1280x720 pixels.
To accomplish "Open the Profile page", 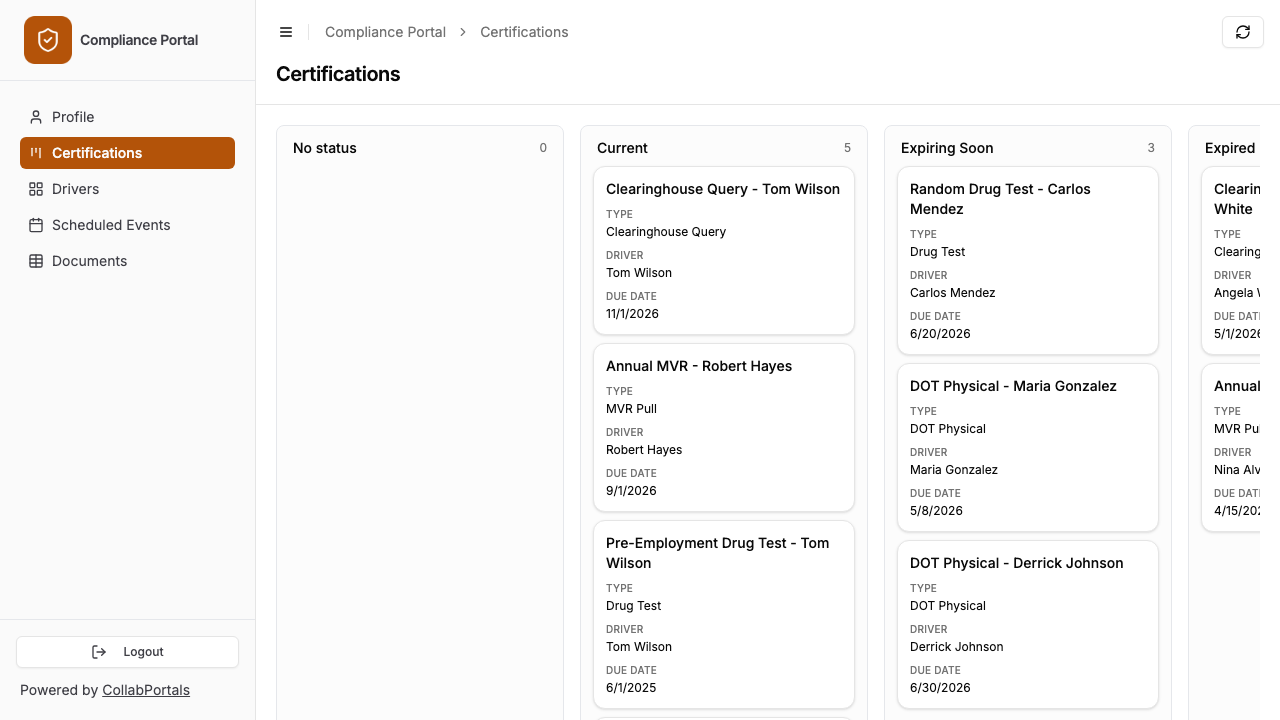I will tap(127, 117).
